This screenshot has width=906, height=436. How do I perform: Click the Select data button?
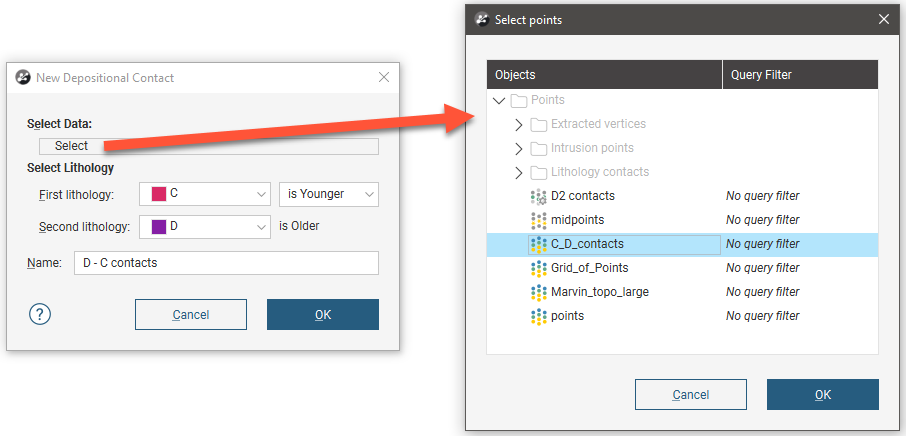click(72, 146)
